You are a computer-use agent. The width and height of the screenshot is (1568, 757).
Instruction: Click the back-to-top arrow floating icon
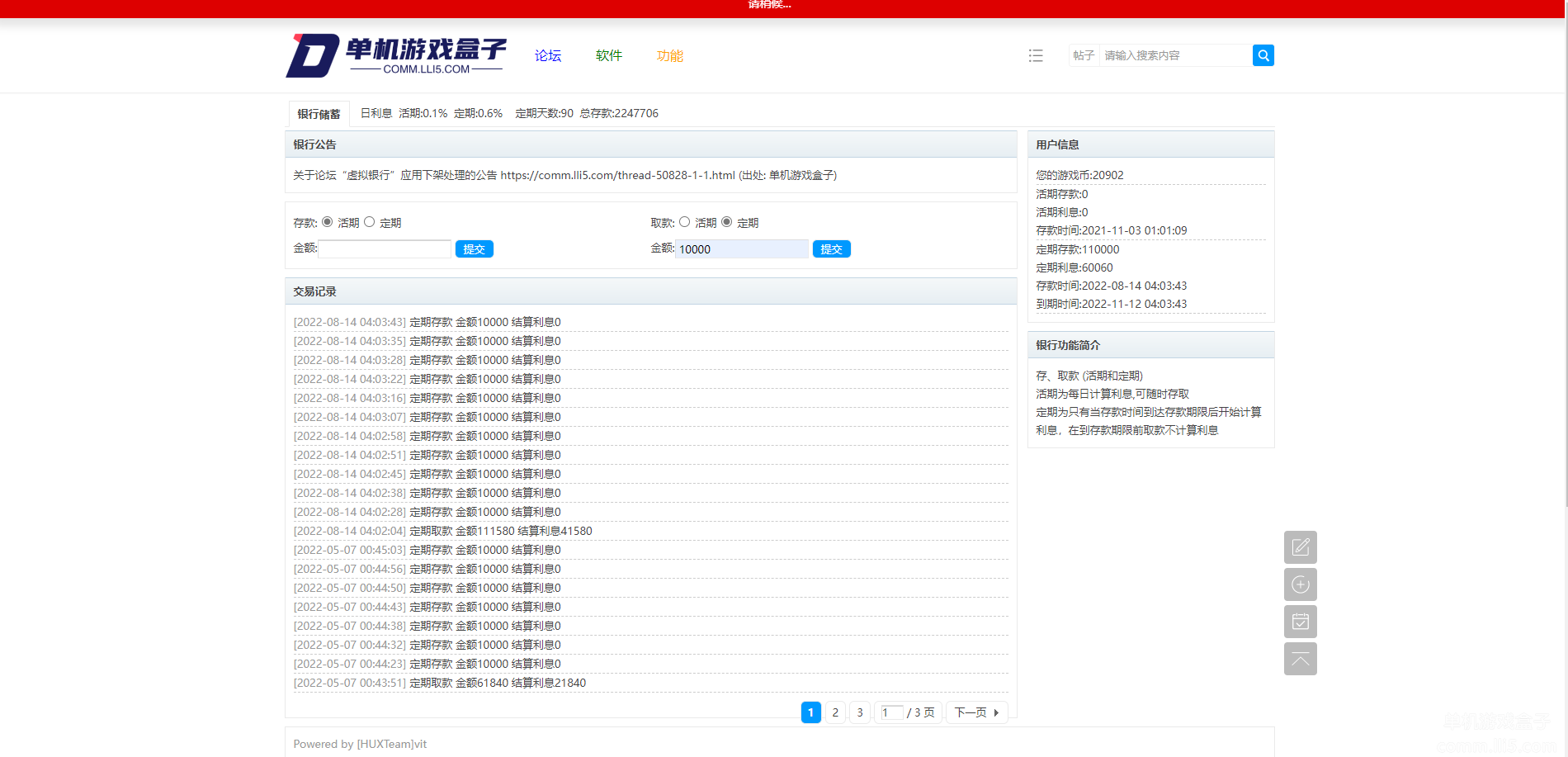tap(1300, 659)
